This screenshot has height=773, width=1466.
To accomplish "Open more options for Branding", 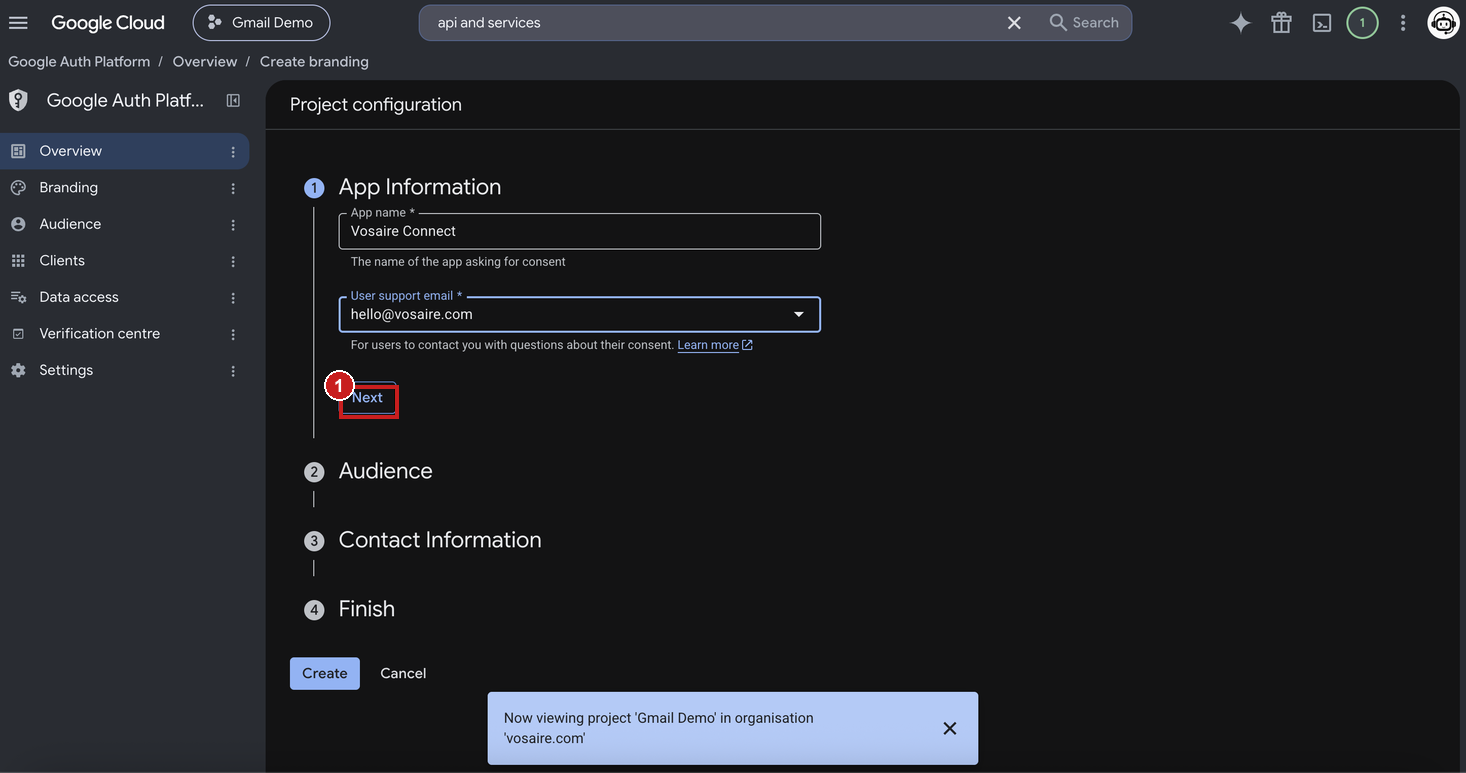I will pos(233,188).
